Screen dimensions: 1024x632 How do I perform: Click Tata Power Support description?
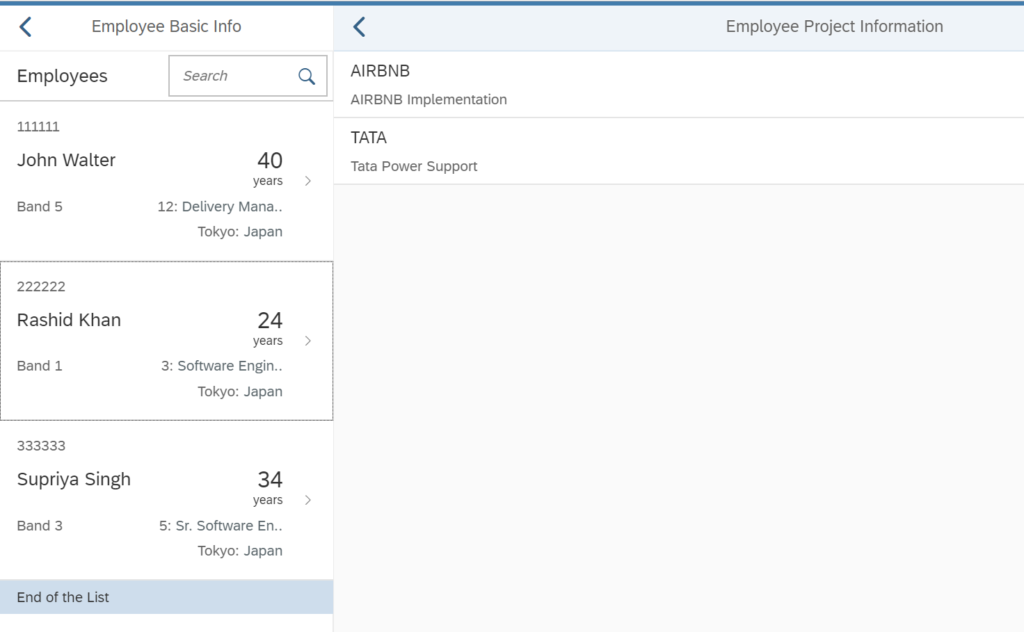414,166
